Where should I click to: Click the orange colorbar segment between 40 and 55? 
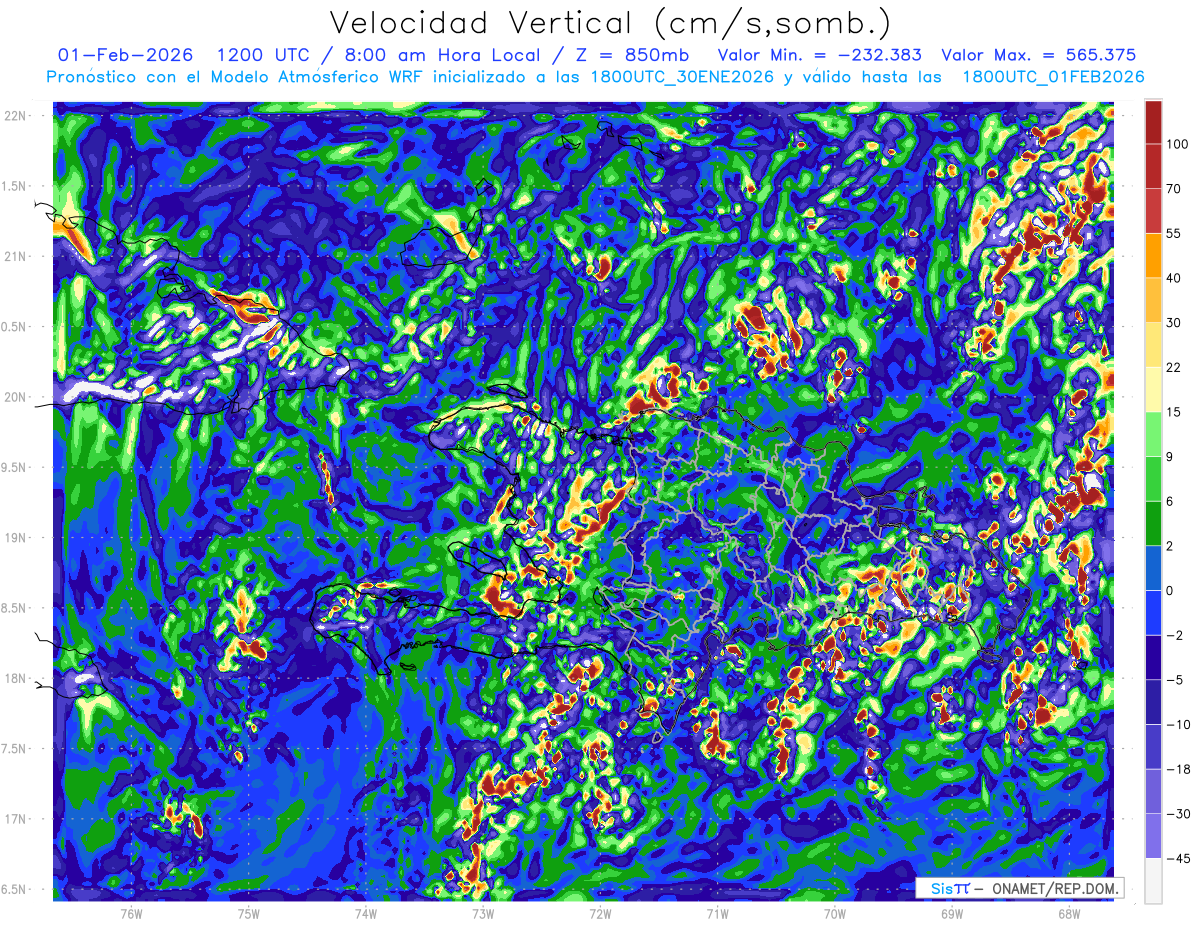click(x=1153, y=255)
